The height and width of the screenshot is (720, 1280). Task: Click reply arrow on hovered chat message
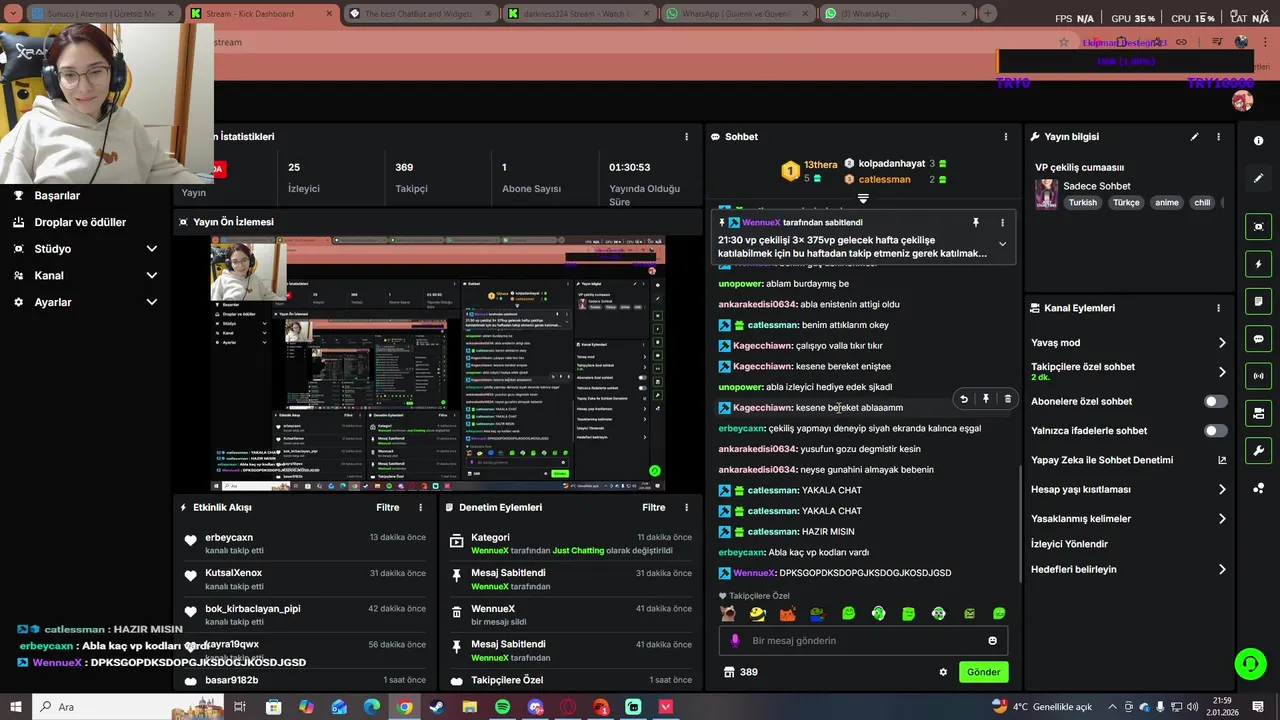[964, 399]
